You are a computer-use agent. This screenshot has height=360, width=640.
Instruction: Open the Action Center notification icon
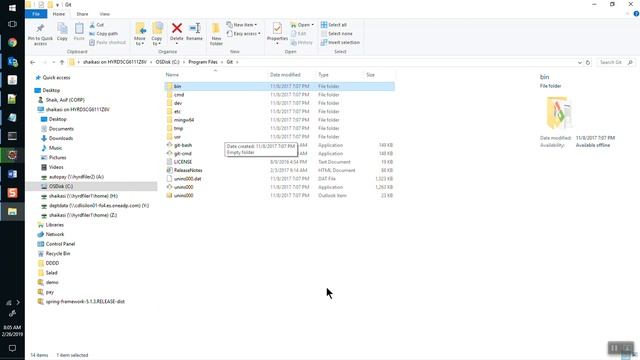(x=12, y=348)
